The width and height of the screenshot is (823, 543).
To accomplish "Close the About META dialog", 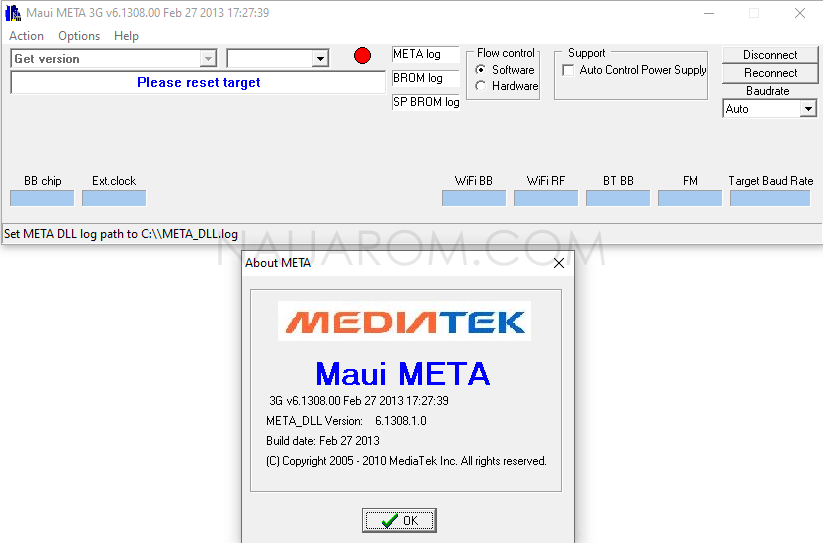I will (x=559, y=263).
